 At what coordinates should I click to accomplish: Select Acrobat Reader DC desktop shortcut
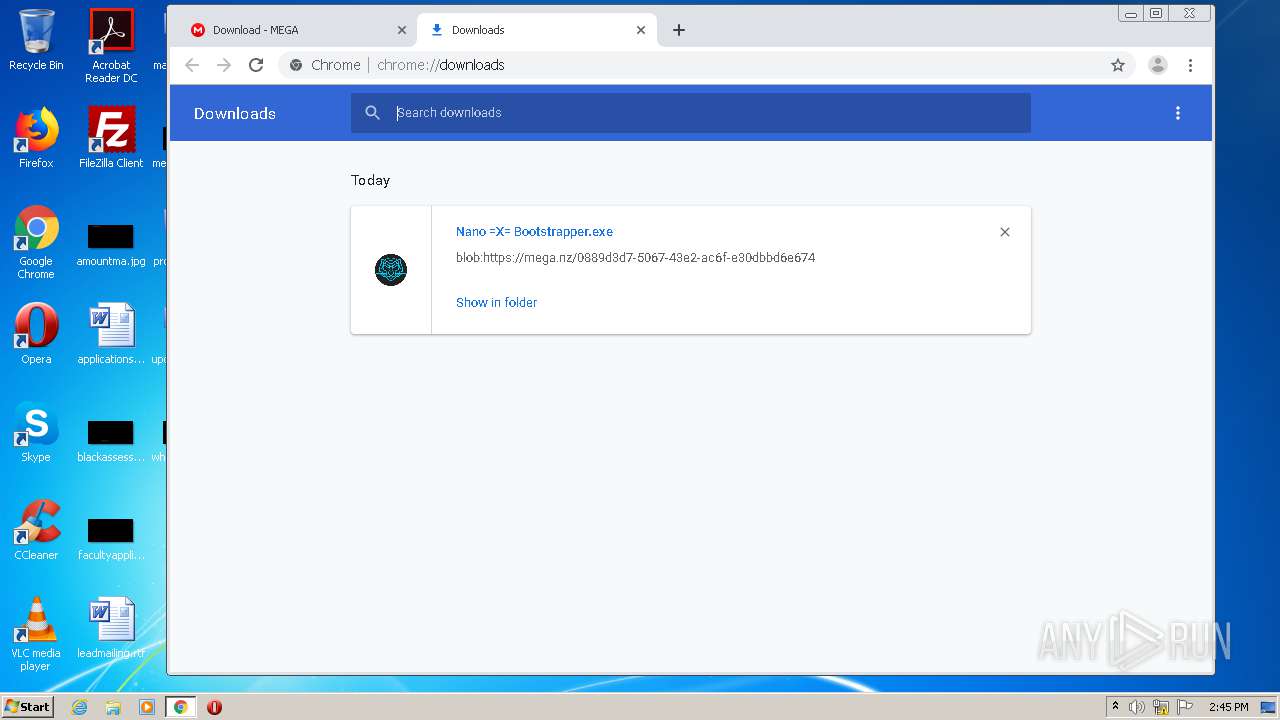click(111, 46)
